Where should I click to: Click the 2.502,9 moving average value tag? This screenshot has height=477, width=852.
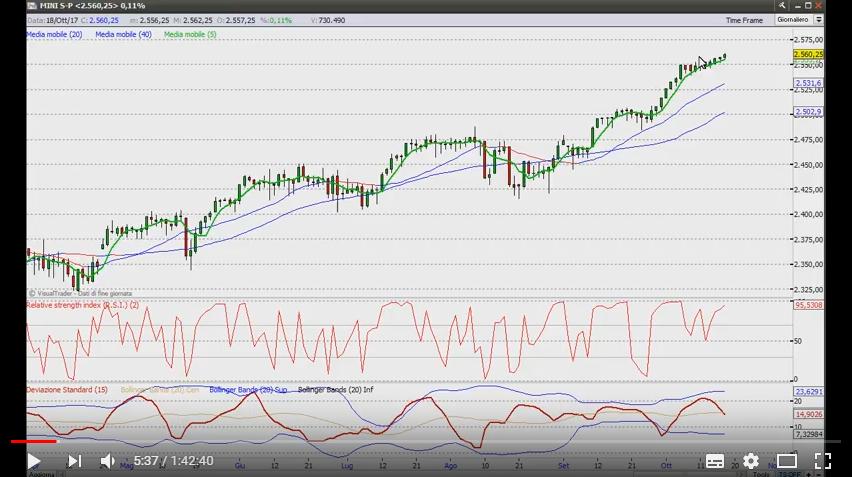[808, 112]
